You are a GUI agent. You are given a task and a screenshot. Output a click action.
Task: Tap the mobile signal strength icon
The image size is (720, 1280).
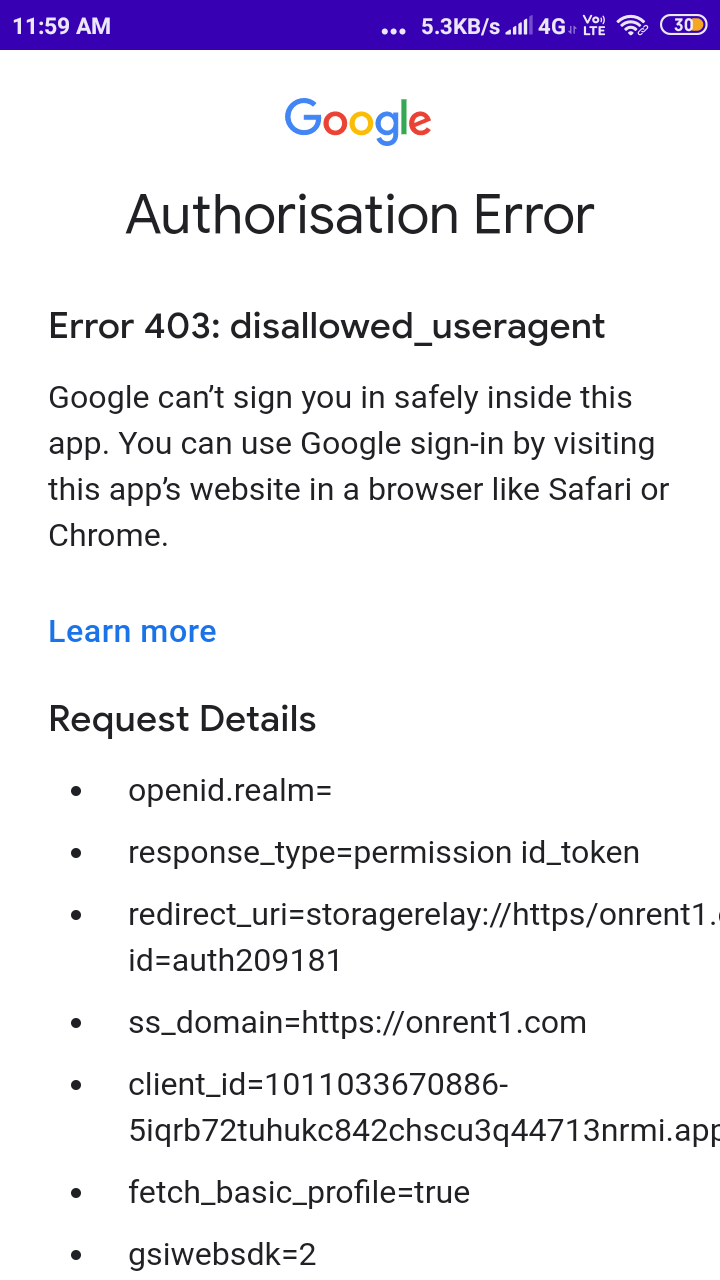(518, 27)
